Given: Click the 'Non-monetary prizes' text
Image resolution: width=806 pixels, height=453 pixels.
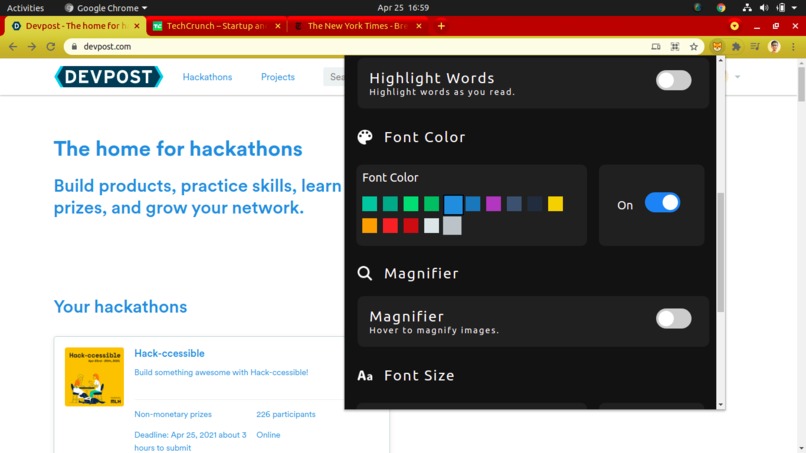Looking at the screenshot, I should click(x=173, y=414).
